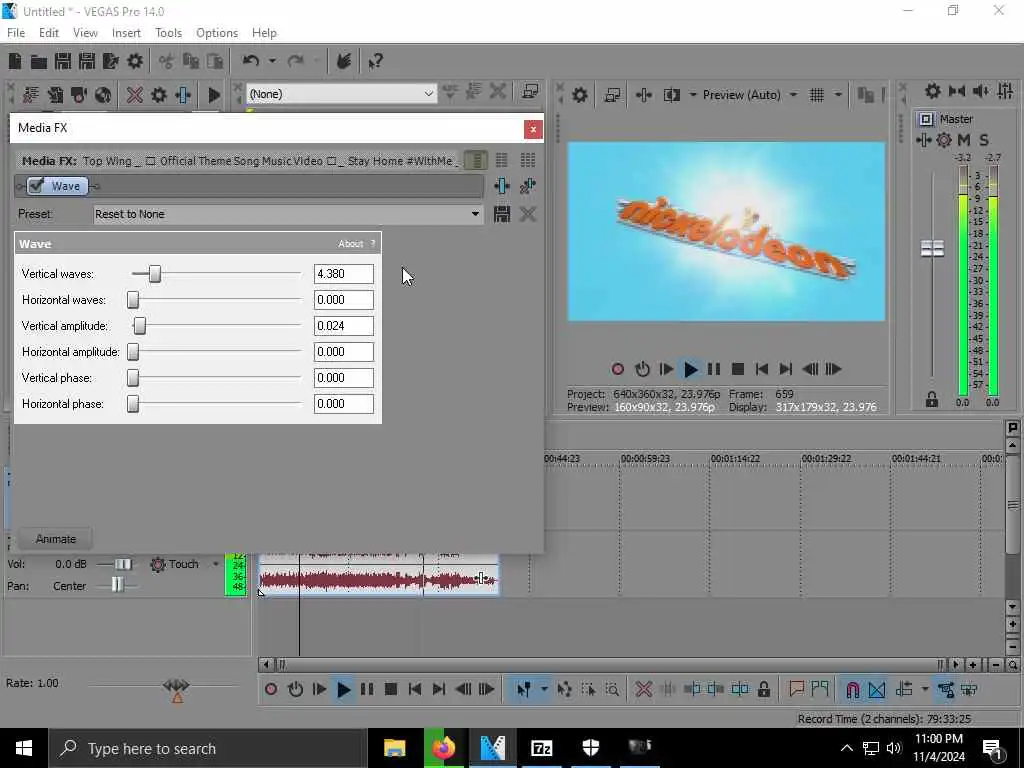Insert a region with the region icon
Screen dimensions: 1024x768
[x=820, y=689]
